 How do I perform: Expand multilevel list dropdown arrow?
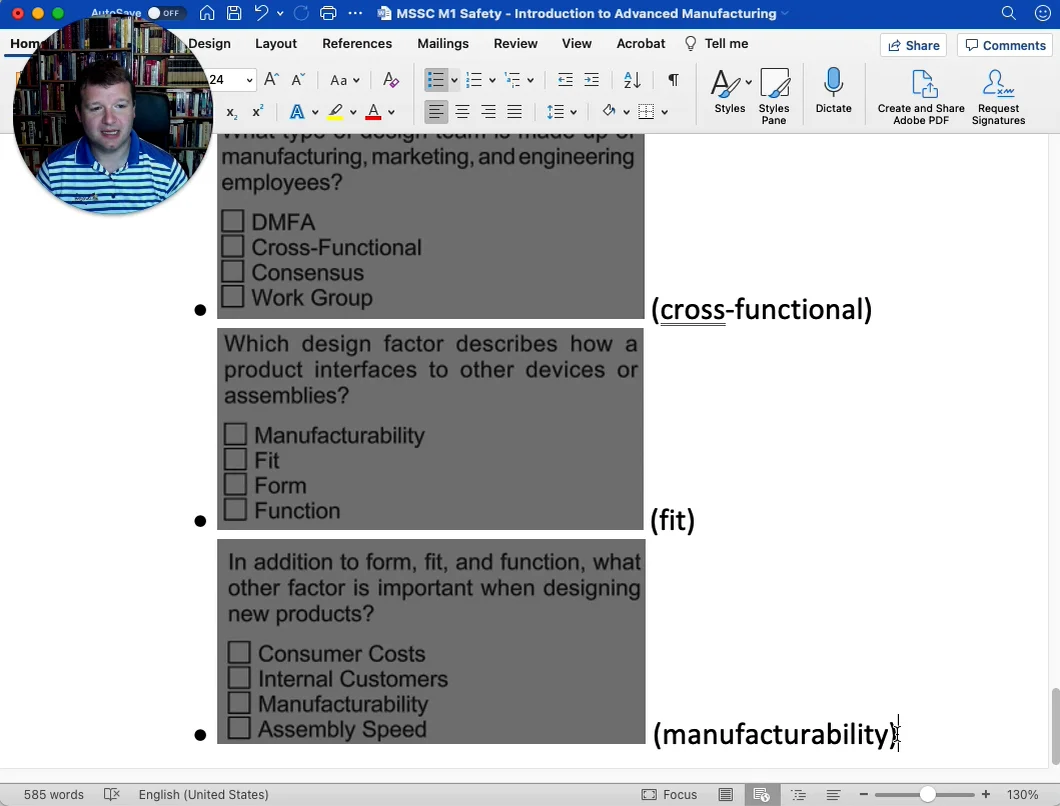[531, 80]
